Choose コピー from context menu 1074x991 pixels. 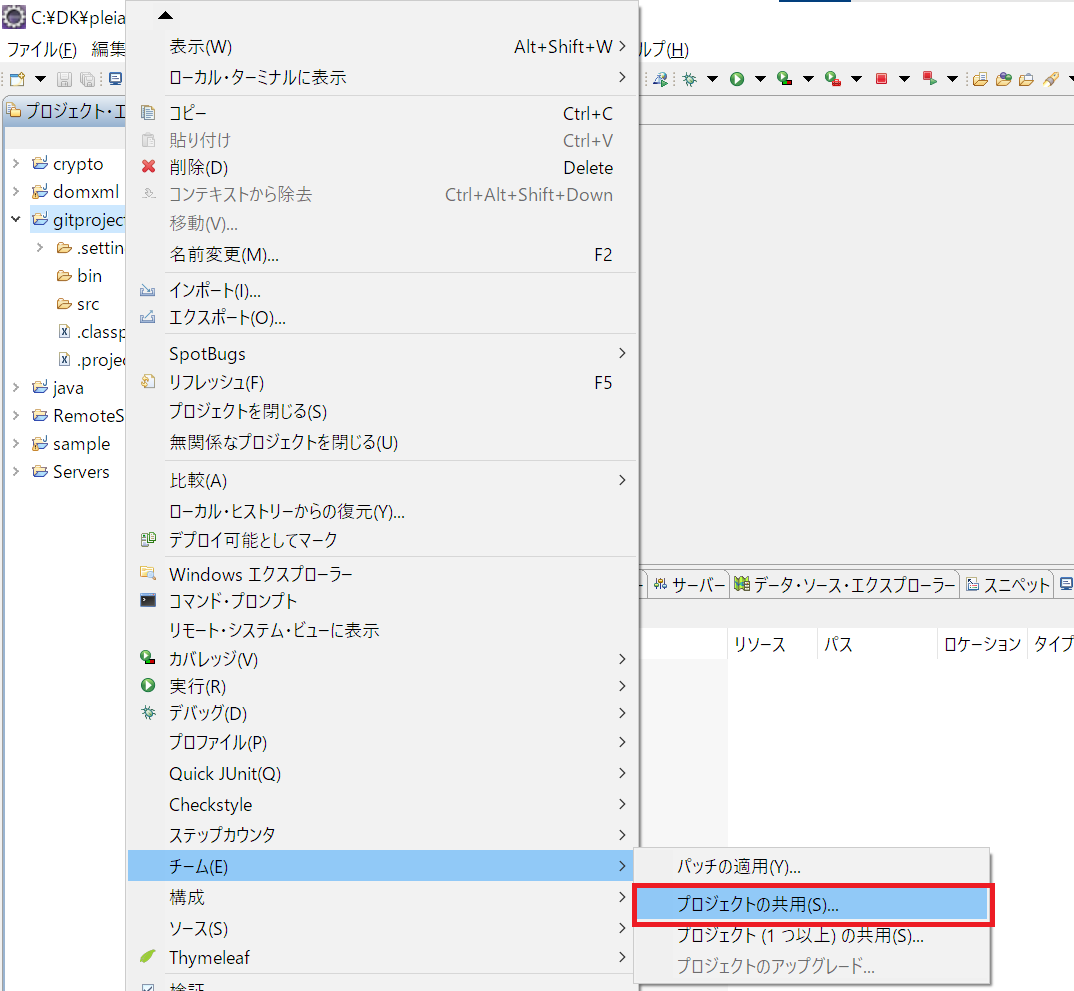pyautogui.click(x=383, y=113)
